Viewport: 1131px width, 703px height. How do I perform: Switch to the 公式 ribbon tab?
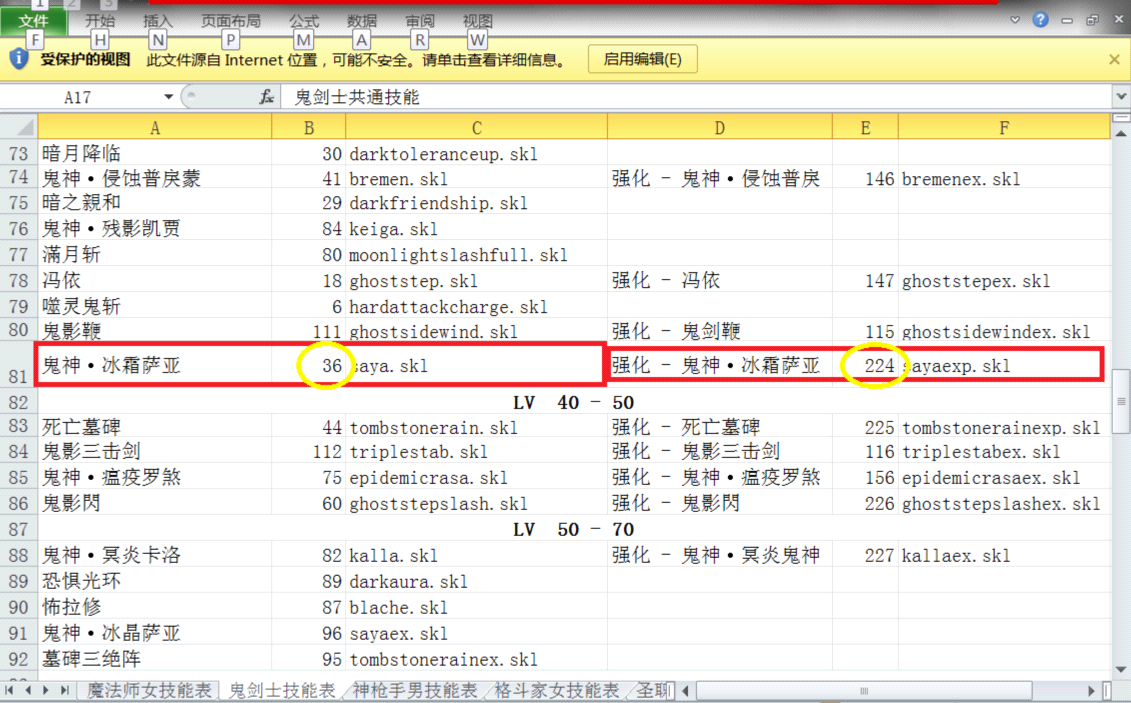tap(304, 20)
